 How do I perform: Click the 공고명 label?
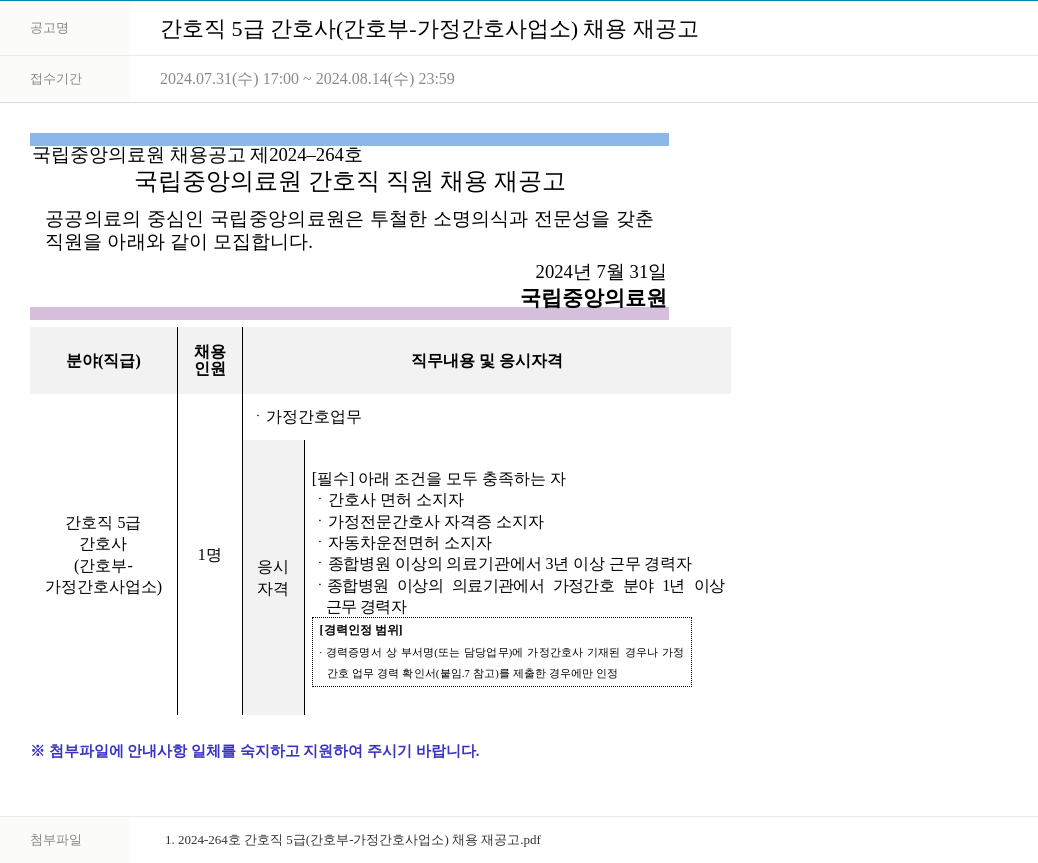(49, 28)
